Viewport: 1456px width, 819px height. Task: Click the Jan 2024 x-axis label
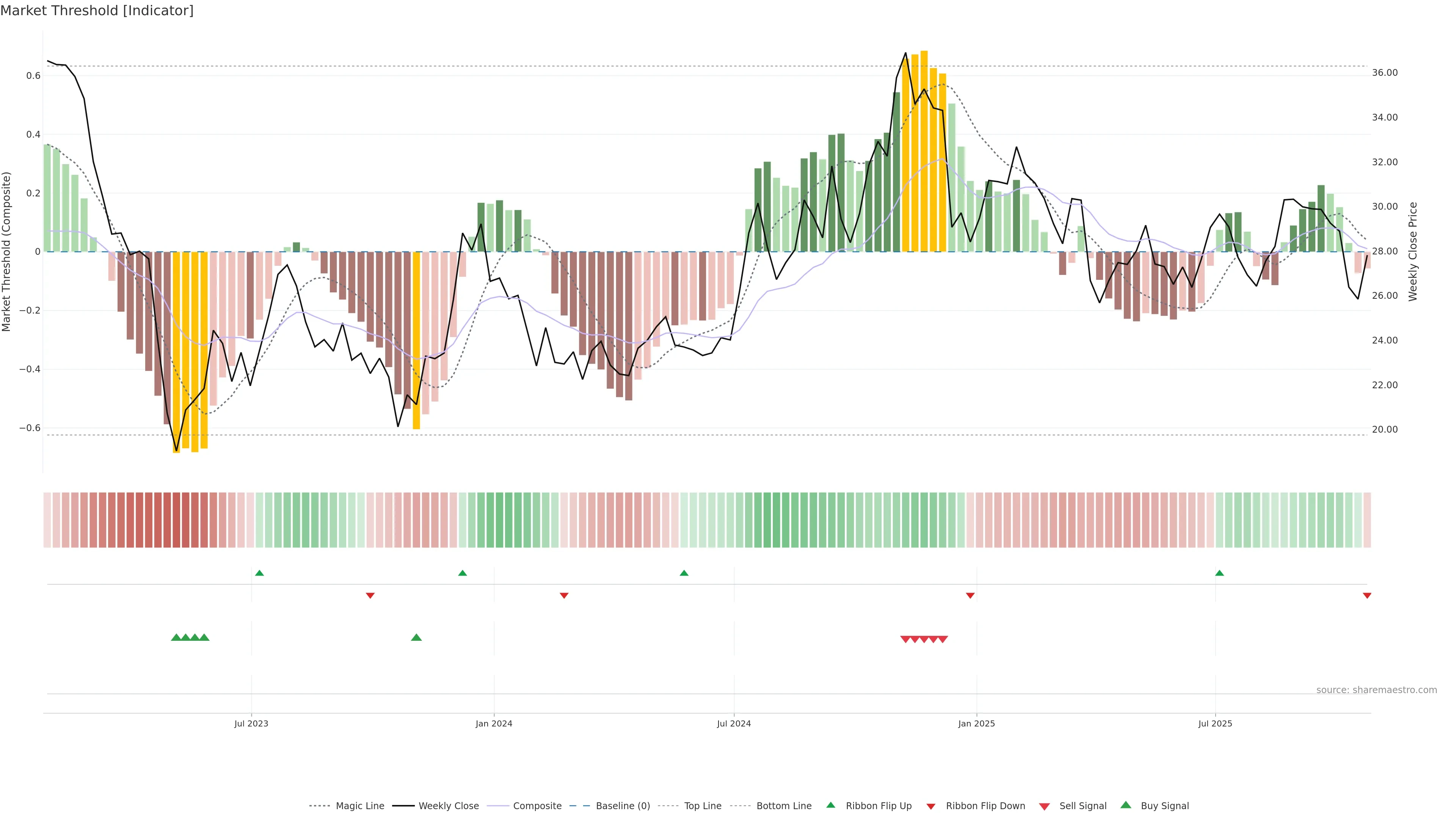click(x=493, y=723)
